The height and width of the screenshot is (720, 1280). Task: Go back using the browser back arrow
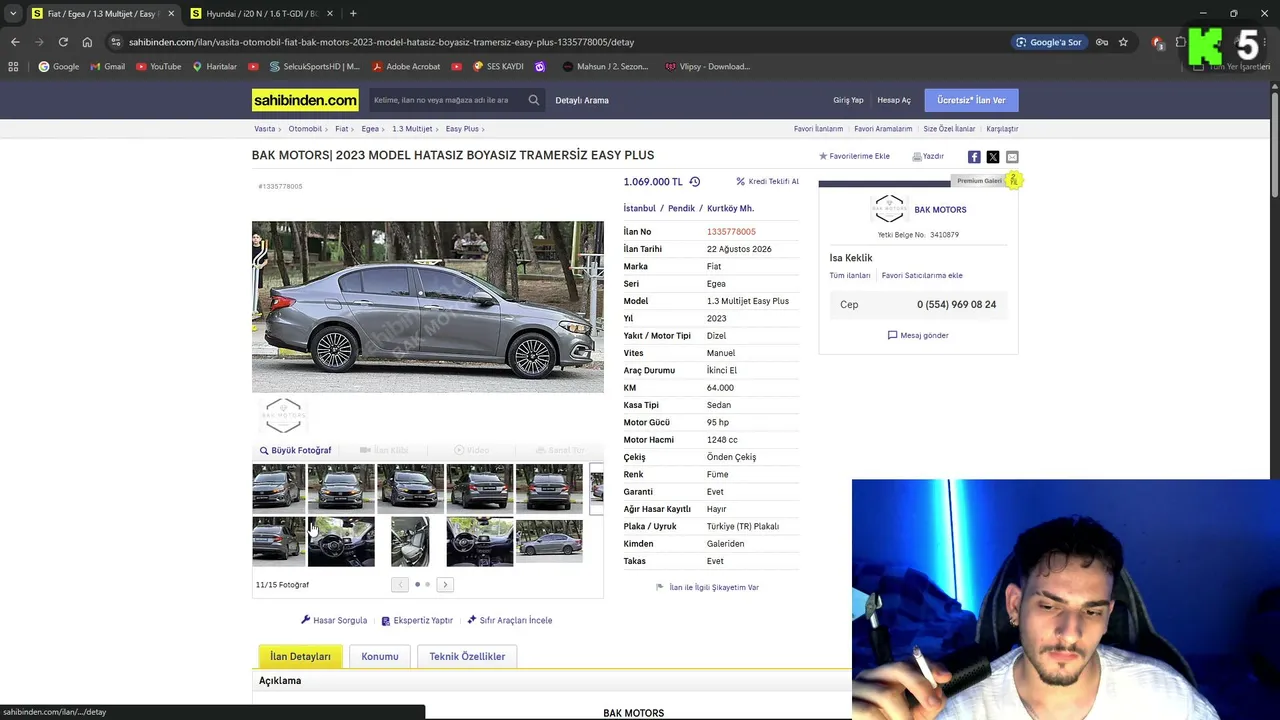(15, 42)
